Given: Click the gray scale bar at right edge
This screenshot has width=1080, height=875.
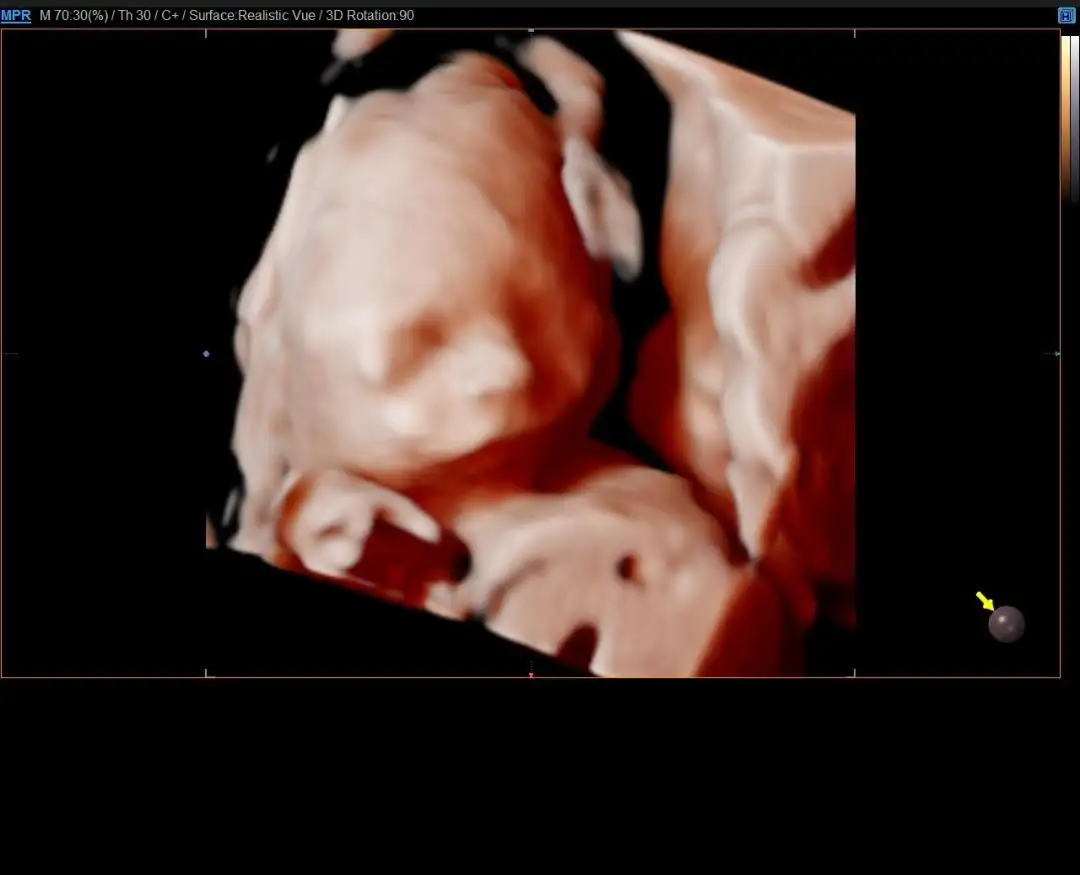Looking at the screenshot, I should point(1074,117).
